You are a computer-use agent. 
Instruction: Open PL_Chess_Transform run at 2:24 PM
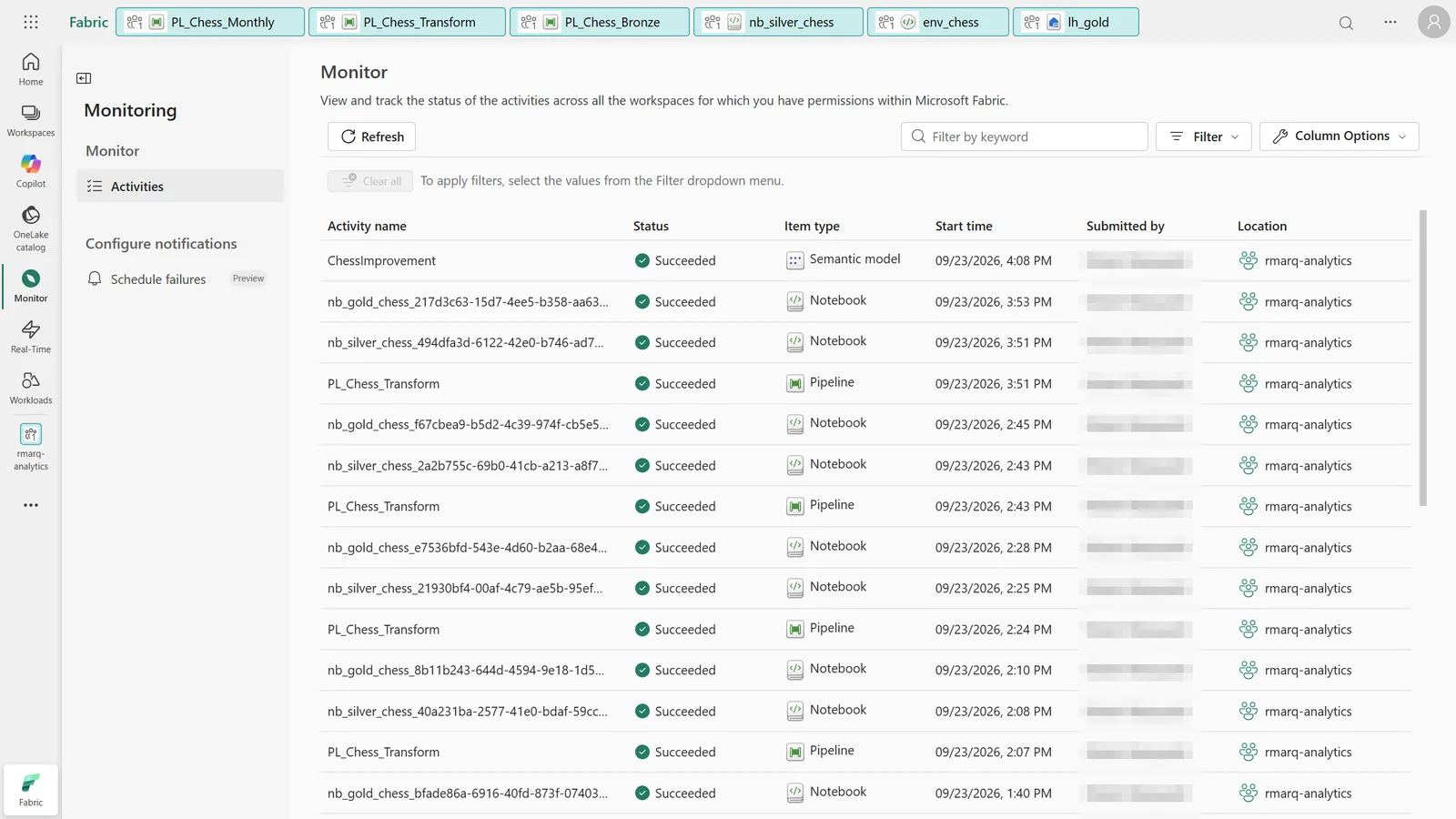pyautogui.click(x=383, y=629)
